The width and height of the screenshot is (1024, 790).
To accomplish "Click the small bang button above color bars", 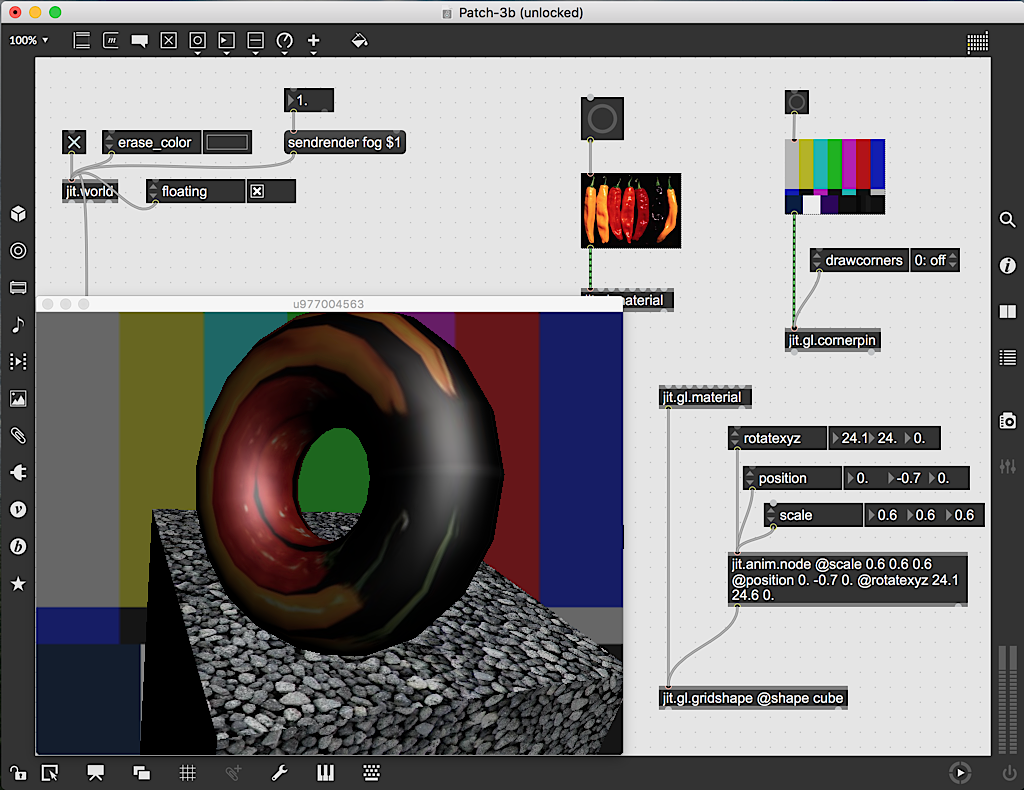I will pos(797,102).
